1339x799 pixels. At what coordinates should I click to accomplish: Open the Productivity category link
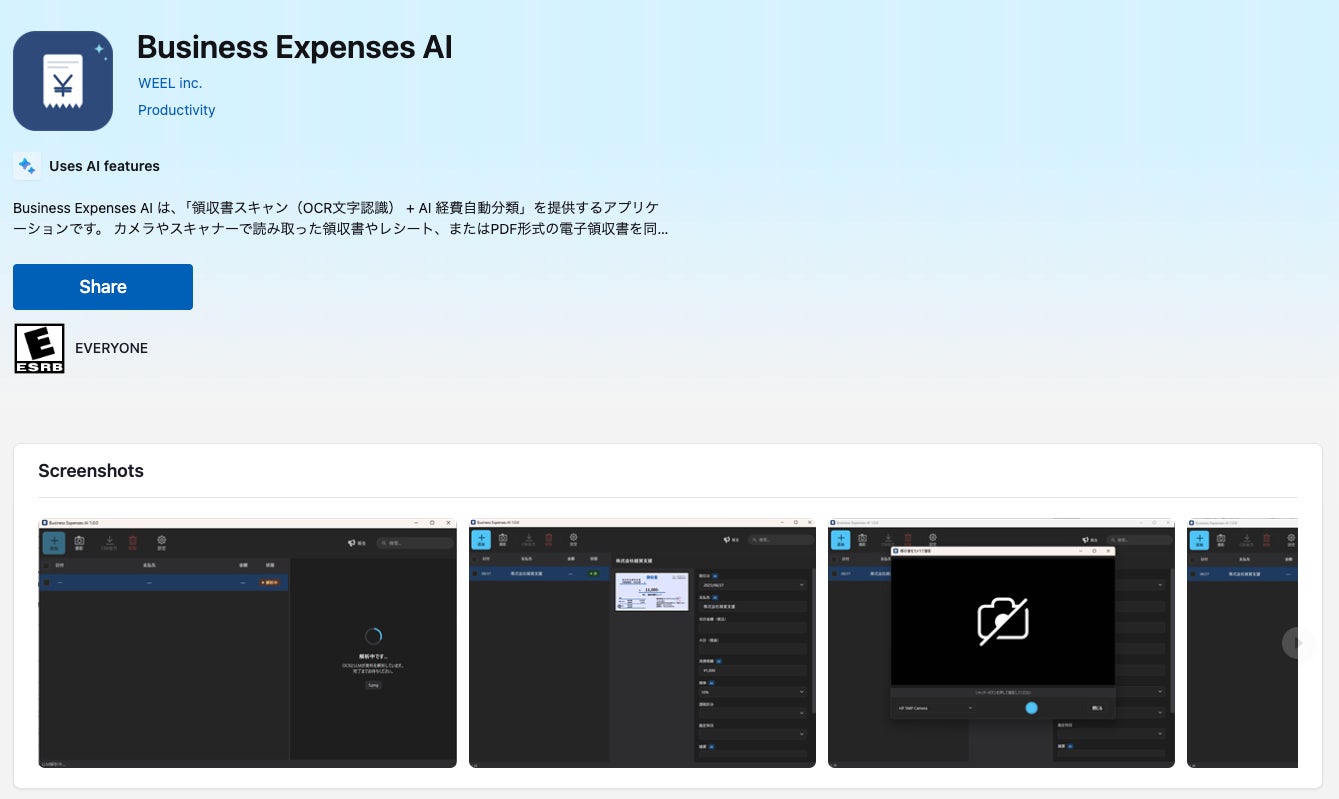click(177, 110)
